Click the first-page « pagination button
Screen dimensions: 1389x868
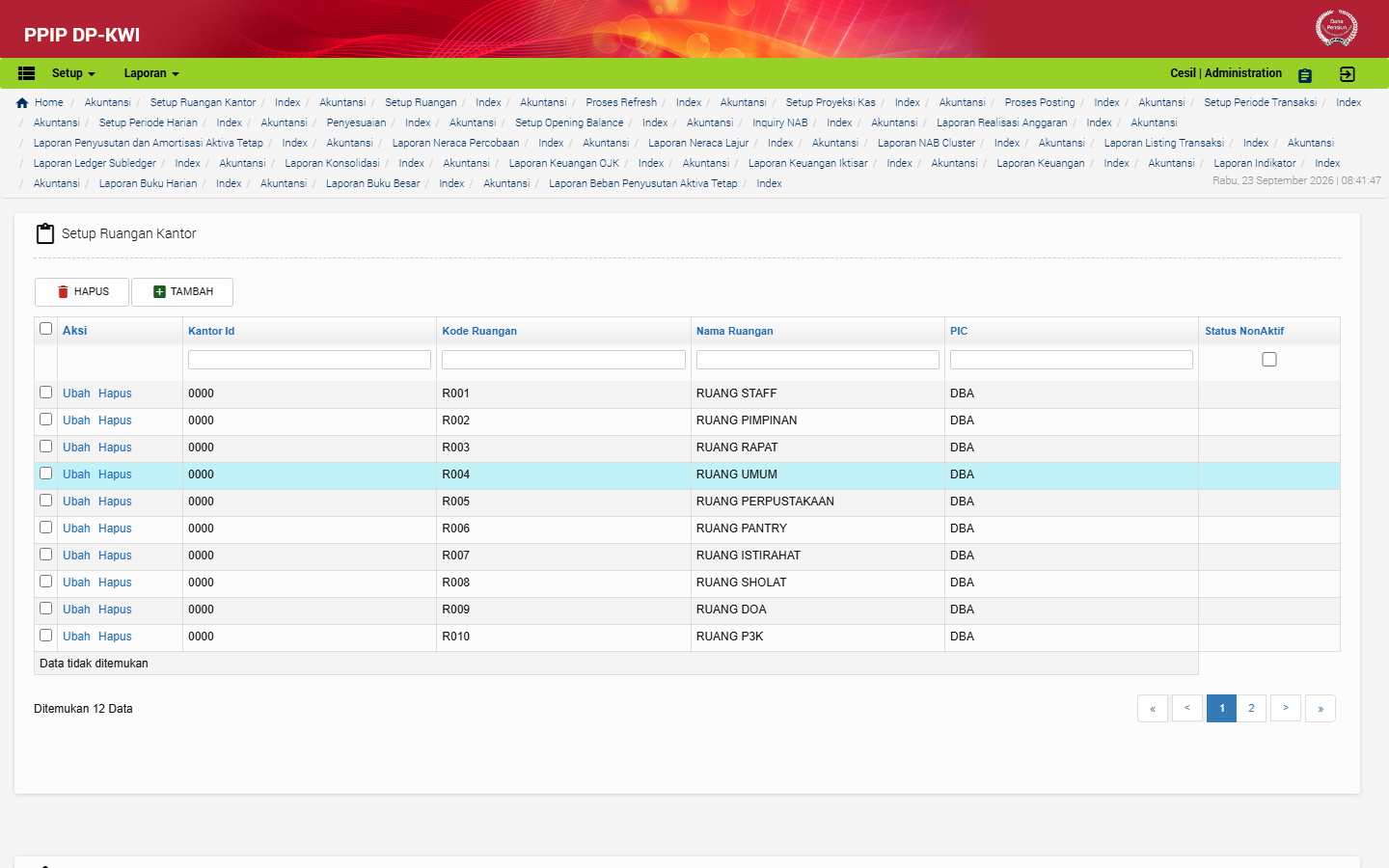pyautogui.click(x=1153, y=709)
